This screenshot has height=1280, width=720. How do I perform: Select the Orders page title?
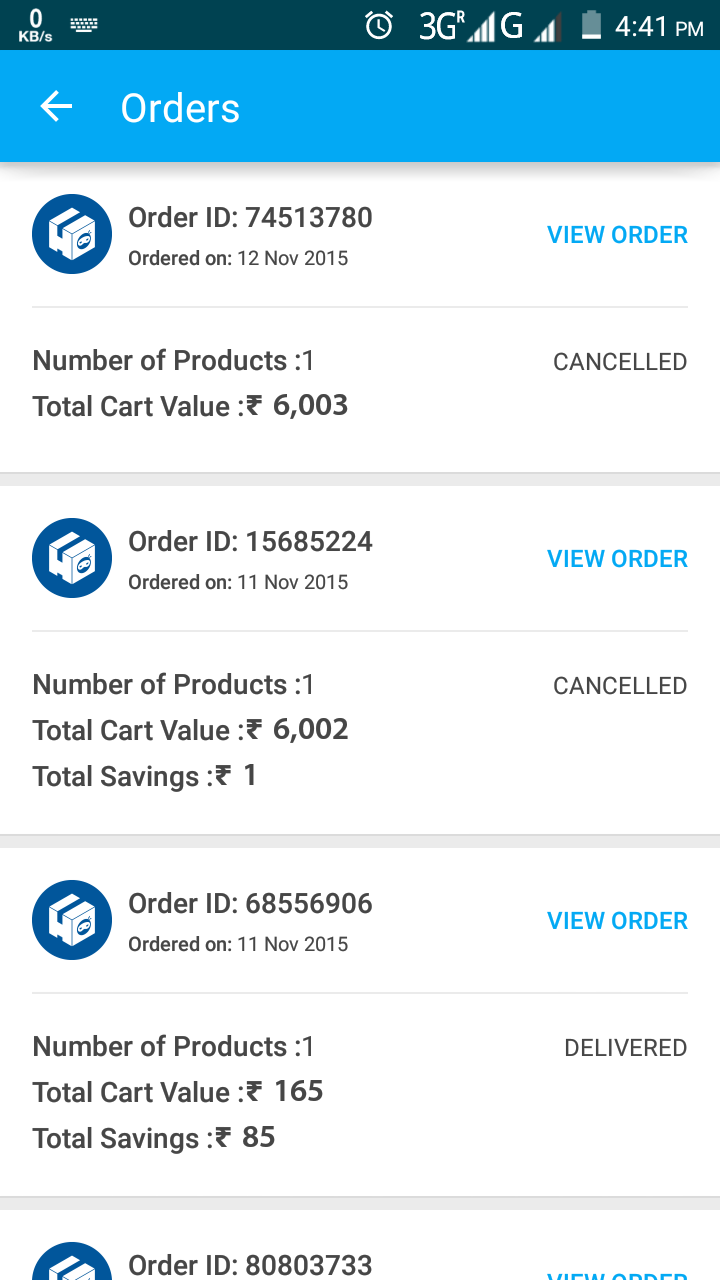click(x=180, y=108)
